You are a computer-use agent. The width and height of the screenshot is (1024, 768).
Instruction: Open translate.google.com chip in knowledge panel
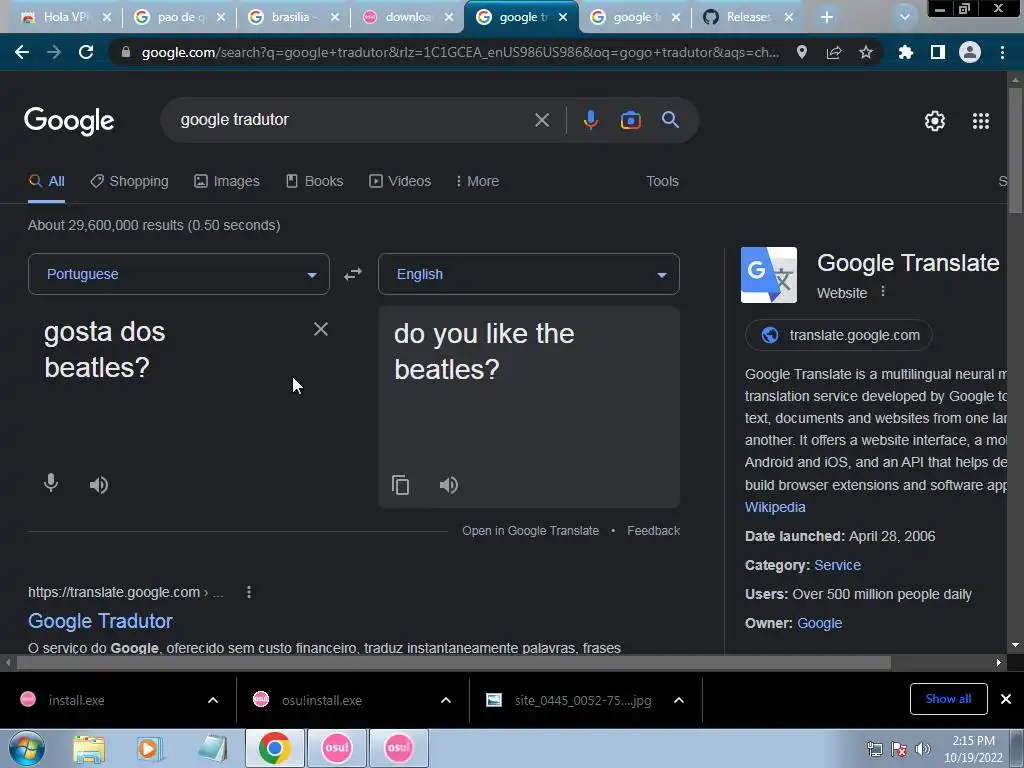click(839, 335)
